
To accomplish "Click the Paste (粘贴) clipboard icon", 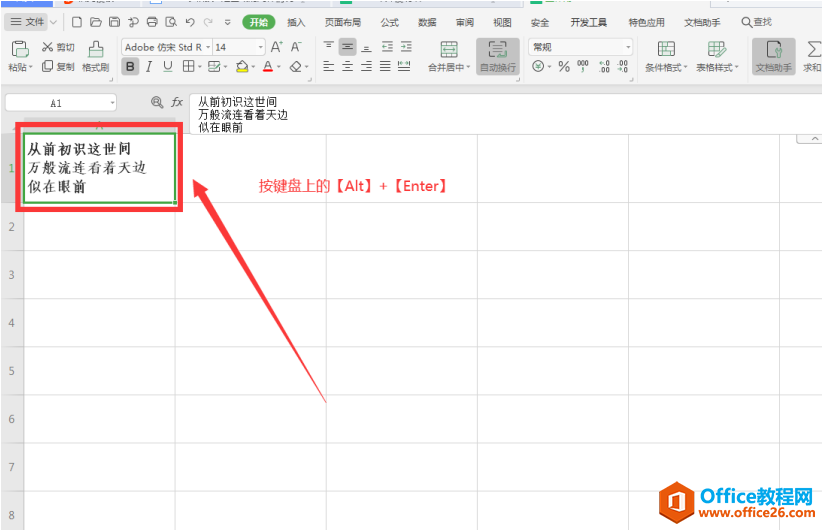I will pyautogui.click(x=20, y=49).
